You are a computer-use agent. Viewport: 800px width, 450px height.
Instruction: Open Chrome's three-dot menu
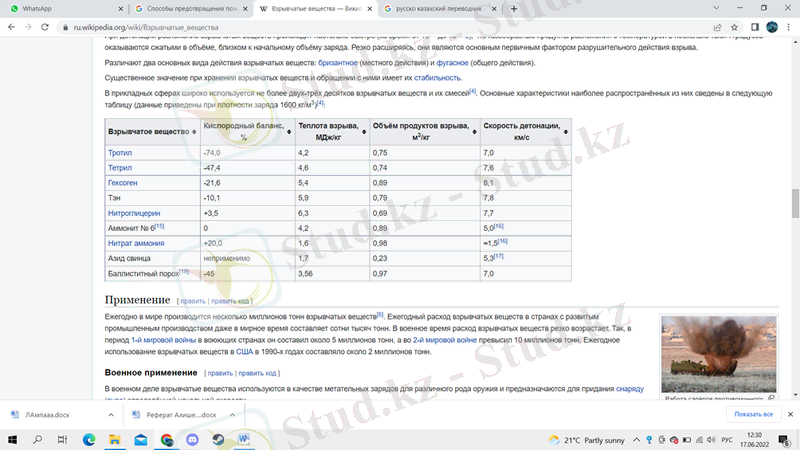point(787,29)
